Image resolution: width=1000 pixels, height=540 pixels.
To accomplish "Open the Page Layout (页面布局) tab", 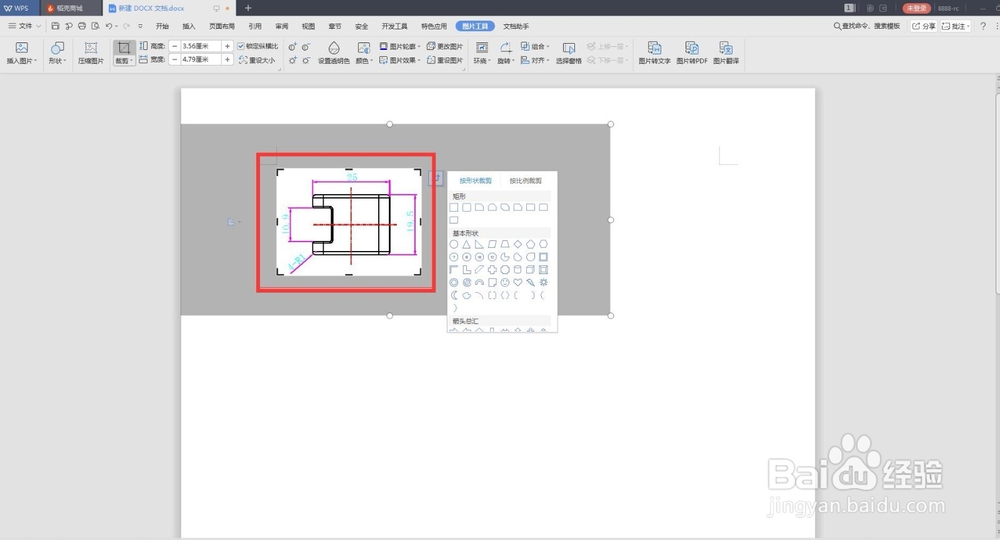I will click(222, 26).
